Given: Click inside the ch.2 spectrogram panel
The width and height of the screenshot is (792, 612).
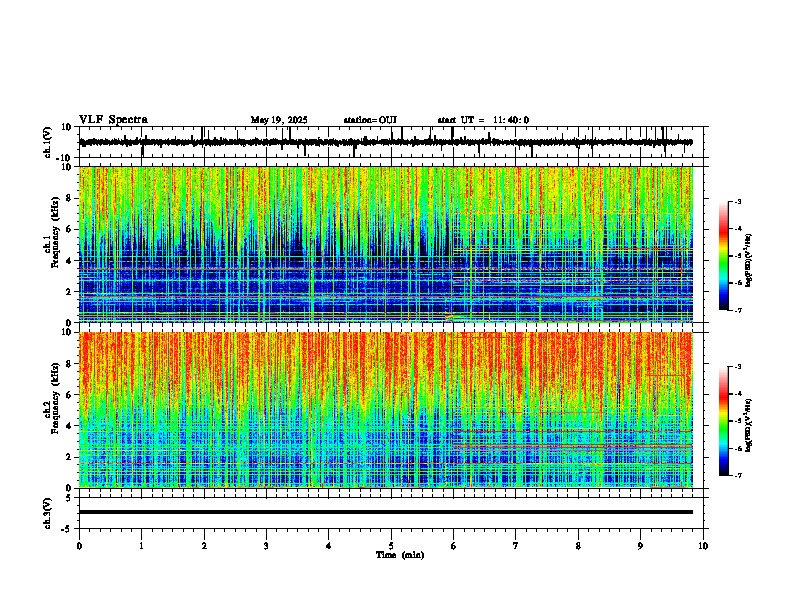Looking at the screenshot, I should pyautogui.click(x=386, y=410).
